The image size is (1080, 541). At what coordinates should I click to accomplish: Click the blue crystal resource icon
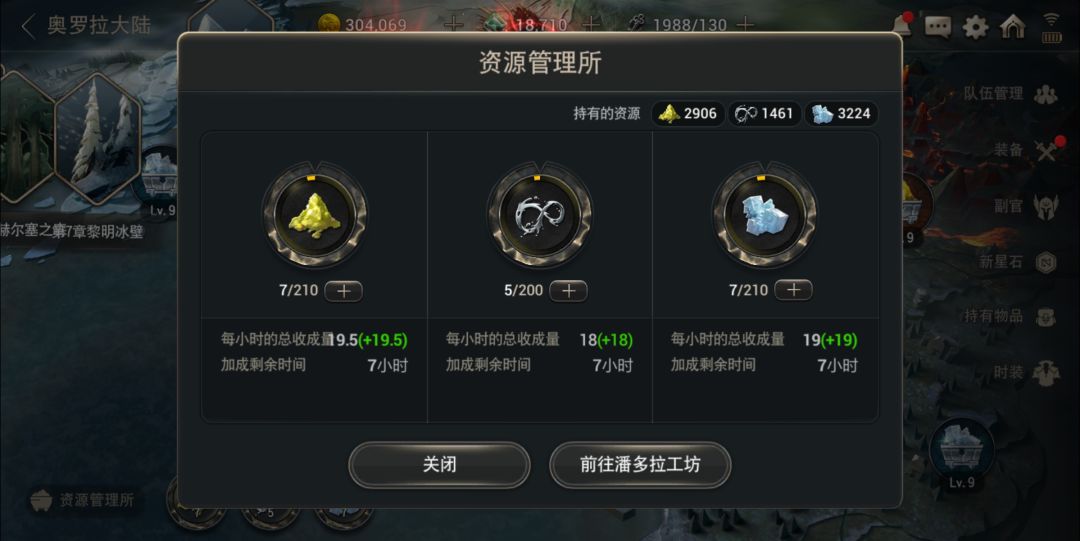765,215
